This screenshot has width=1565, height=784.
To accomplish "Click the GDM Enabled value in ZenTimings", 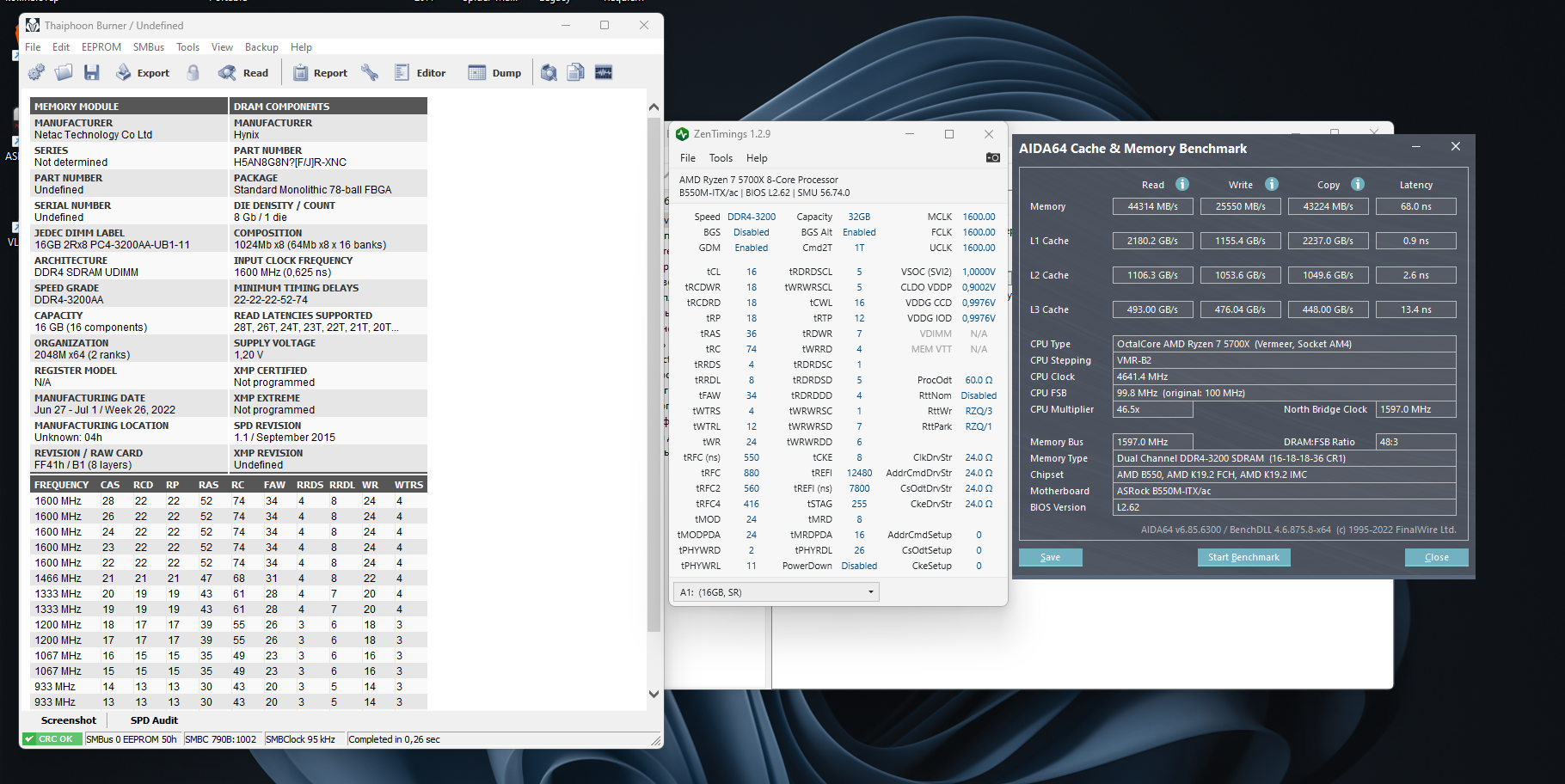I will (752, 248).
